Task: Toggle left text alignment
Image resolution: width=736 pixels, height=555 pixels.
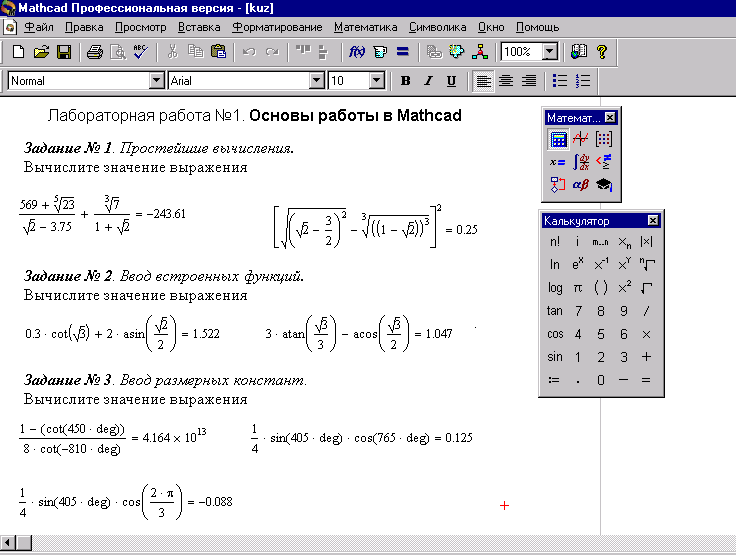Action: click(x=483, y=81)
